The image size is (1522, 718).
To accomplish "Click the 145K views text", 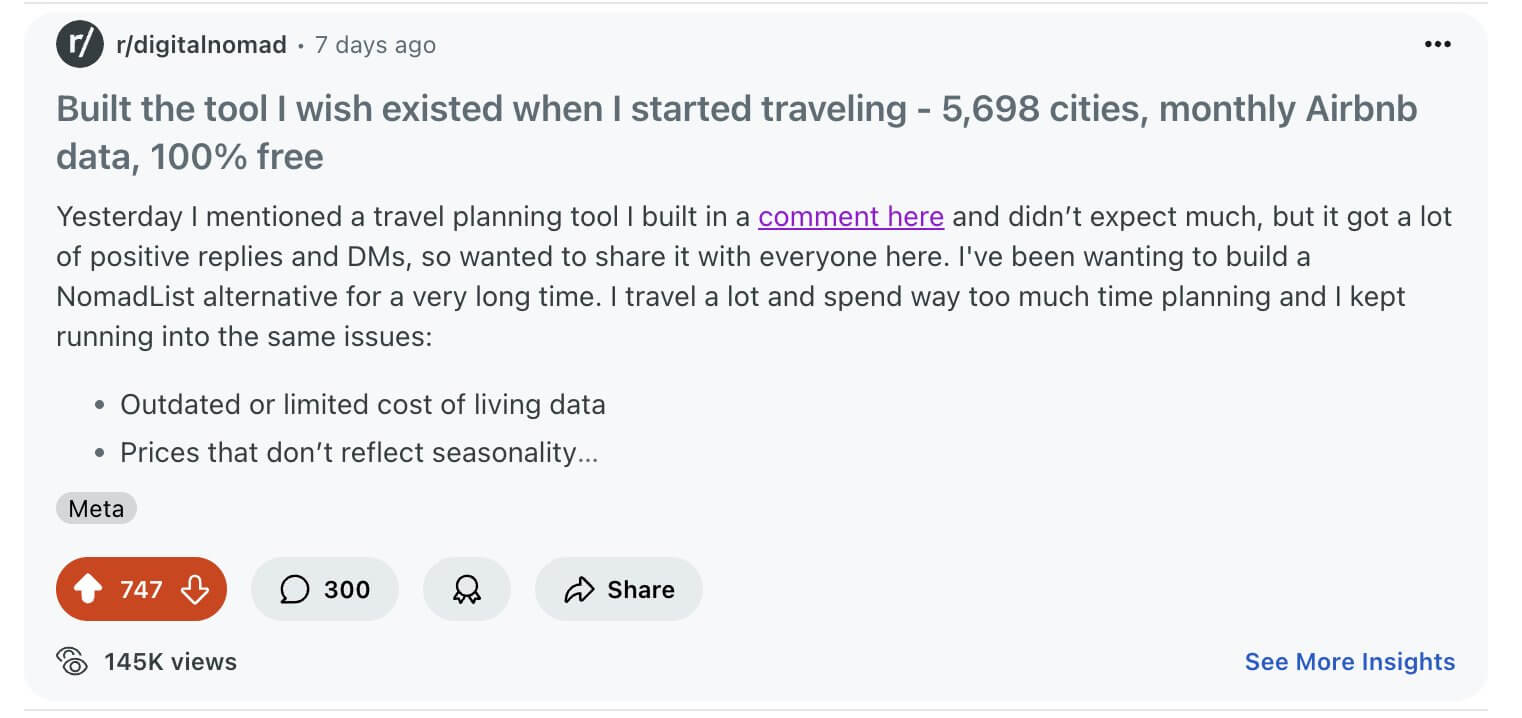I will (x=170, y=661).
